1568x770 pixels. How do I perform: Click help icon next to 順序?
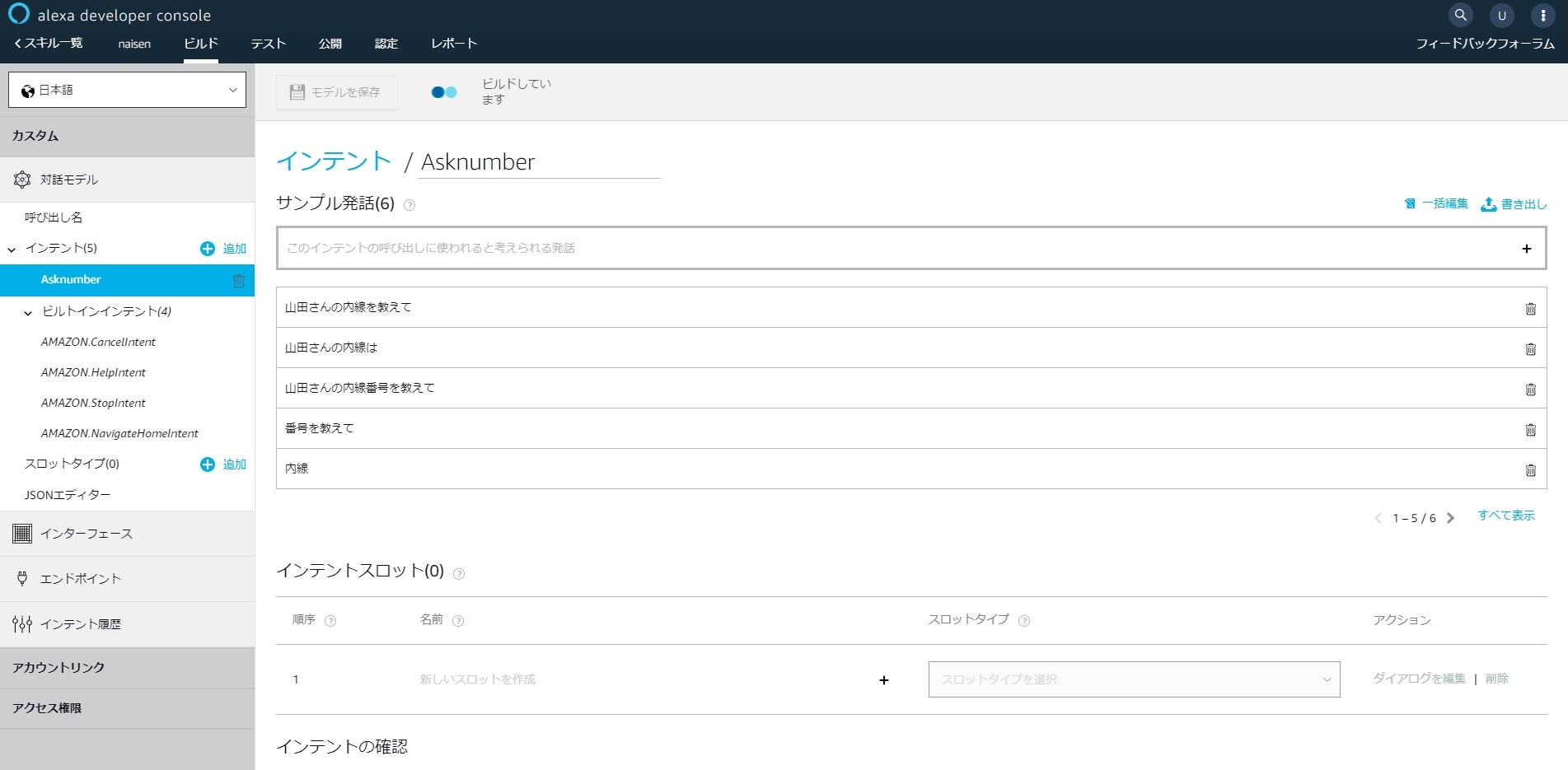coord(330,621)
